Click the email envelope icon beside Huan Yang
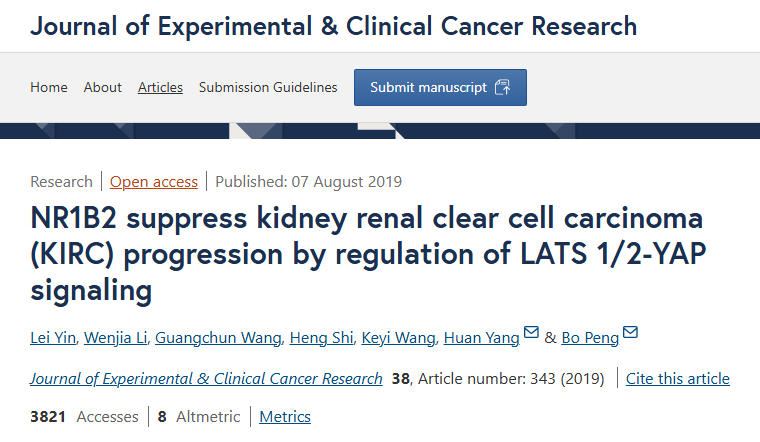 [x=531, y=332]
